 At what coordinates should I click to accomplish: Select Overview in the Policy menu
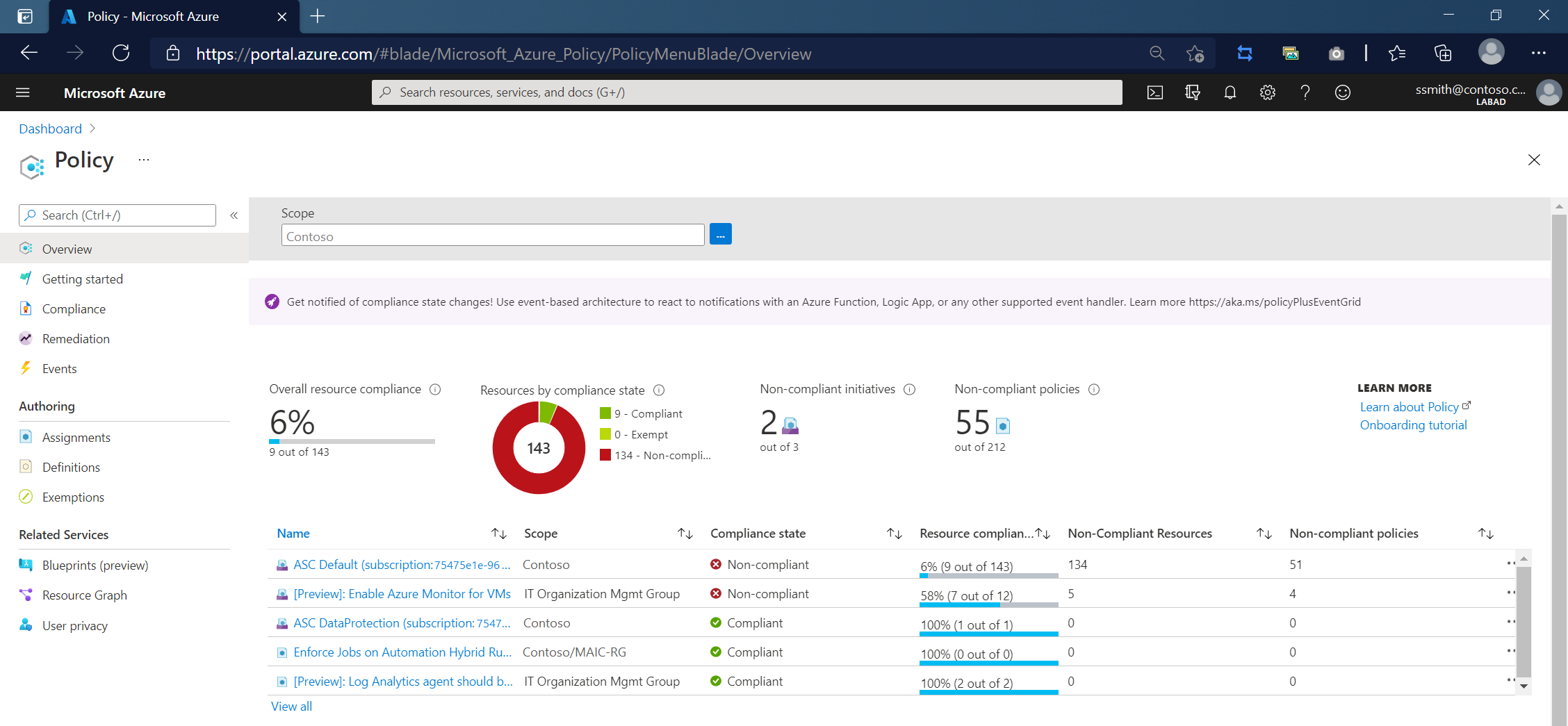(67, 248)
